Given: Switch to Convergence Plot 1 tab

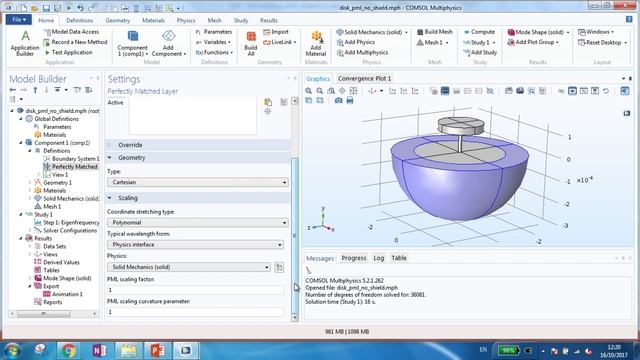Looking at the screenshot, I should point(364,78).
